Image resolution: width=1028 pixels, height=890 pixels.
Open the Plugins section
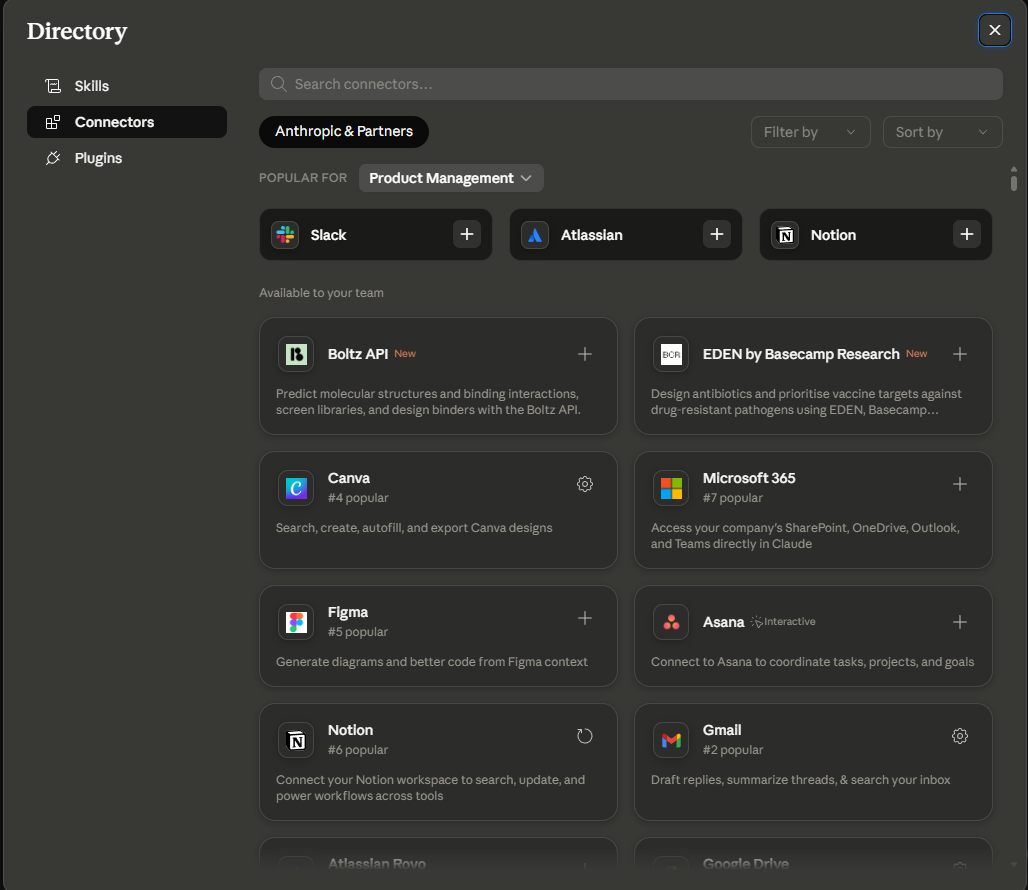coord(127,158)
